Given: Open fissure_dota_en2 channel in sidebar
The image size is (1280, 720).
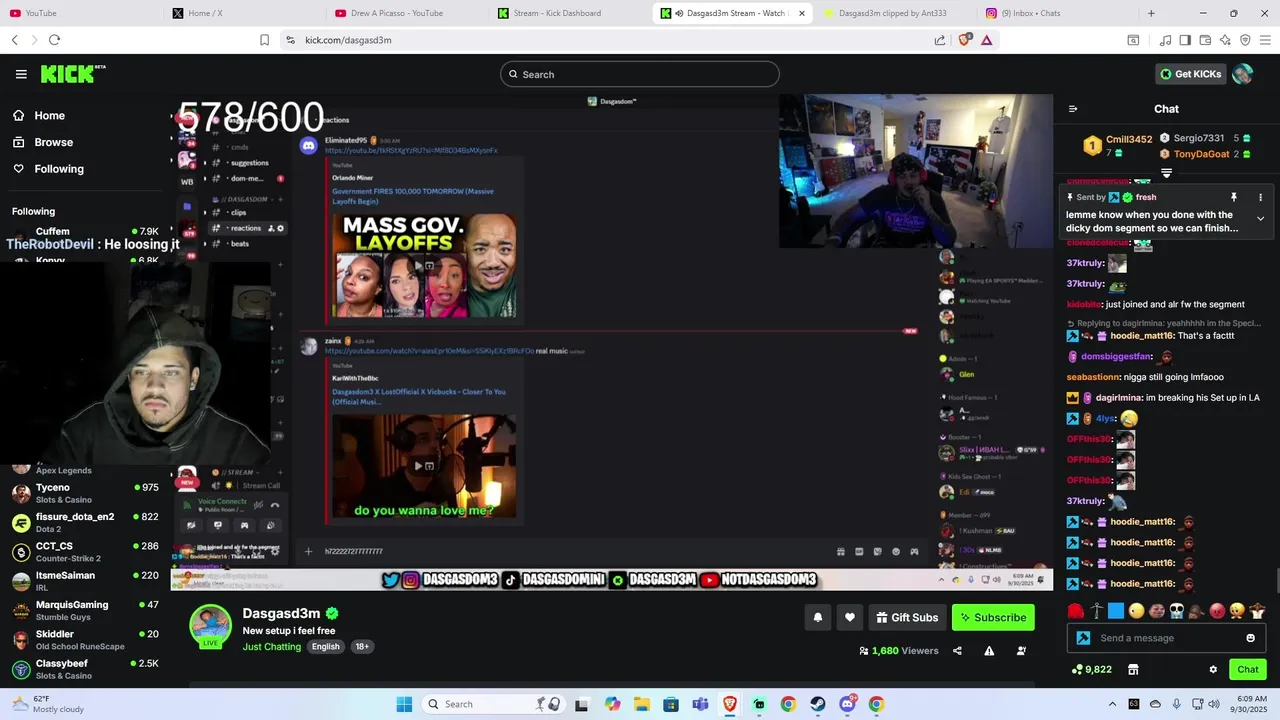Looking at the screenshot, I should pyautogui.click(x=85, y=522).
